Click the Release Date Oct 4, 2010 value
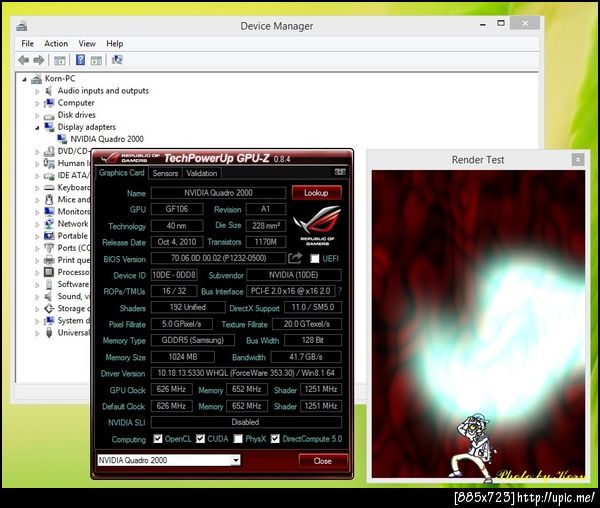 (177, 242)
